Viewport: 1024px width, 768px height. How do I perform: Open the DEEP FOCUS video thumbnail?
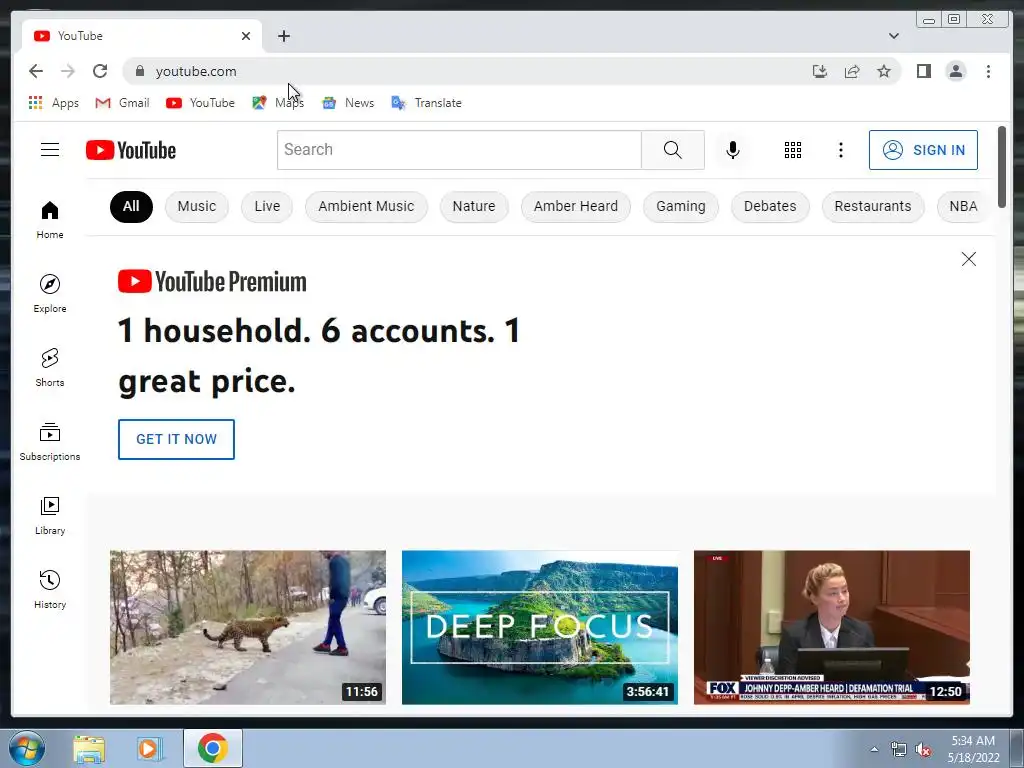point(539,628)
